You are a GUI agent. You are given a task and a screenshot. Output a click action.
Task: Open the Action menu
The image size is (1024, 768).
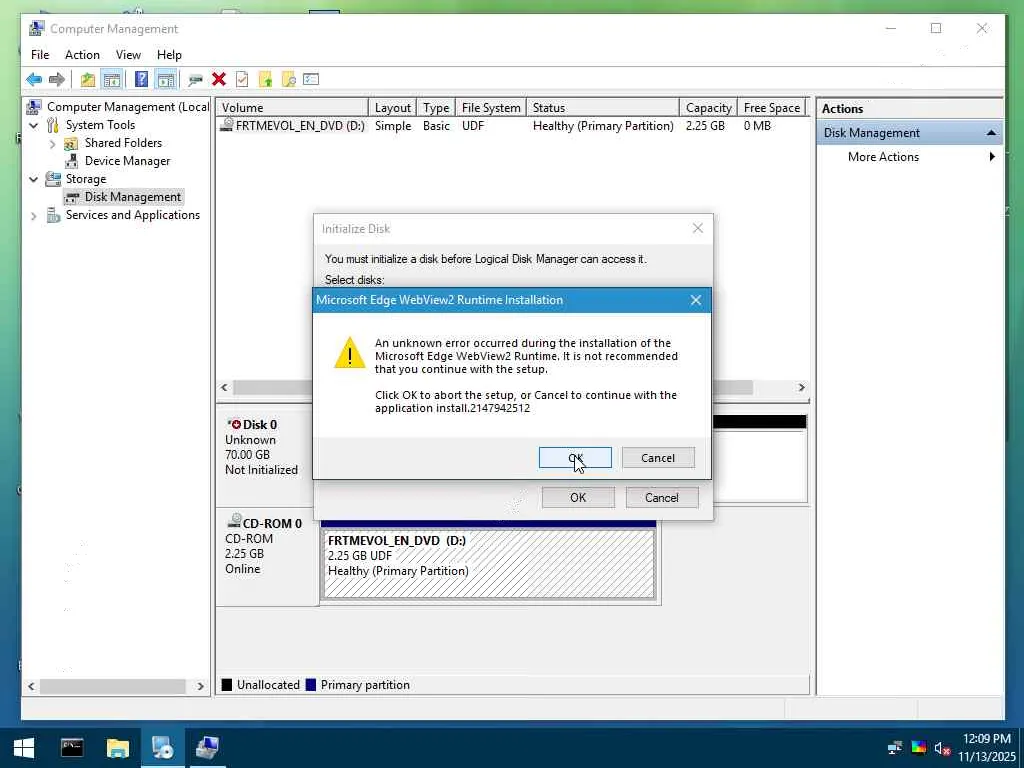click(82, 55)
